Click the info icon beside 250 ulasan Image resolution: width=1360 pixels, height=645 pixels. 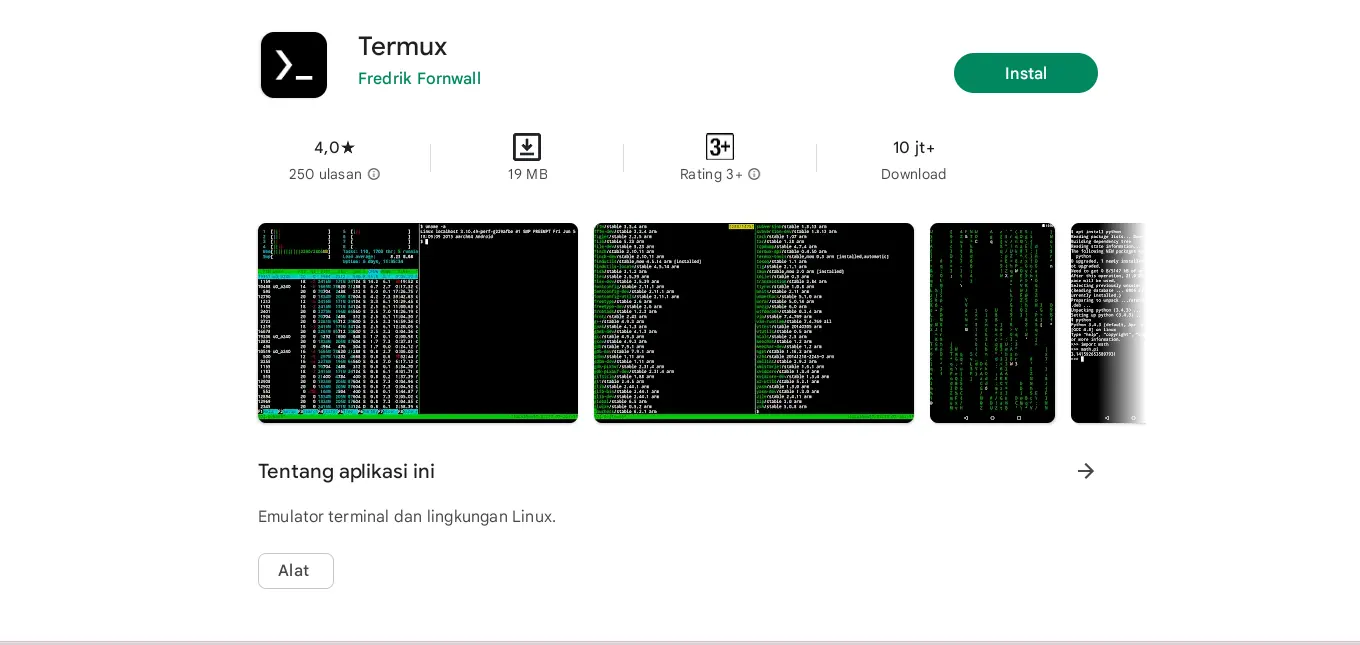tap(374, 174)
